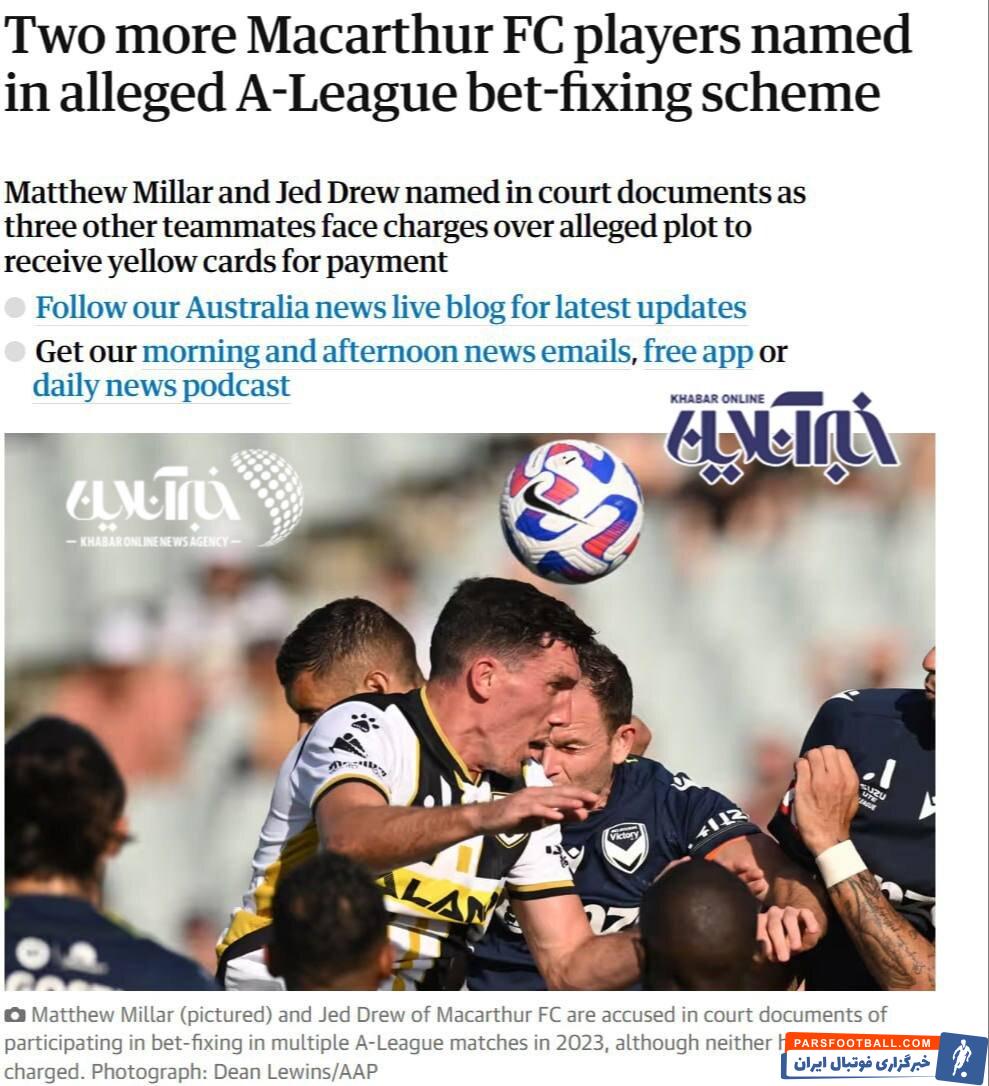
Task: Click the camera icon beside photo caption
Action: tap(15, 1015)
